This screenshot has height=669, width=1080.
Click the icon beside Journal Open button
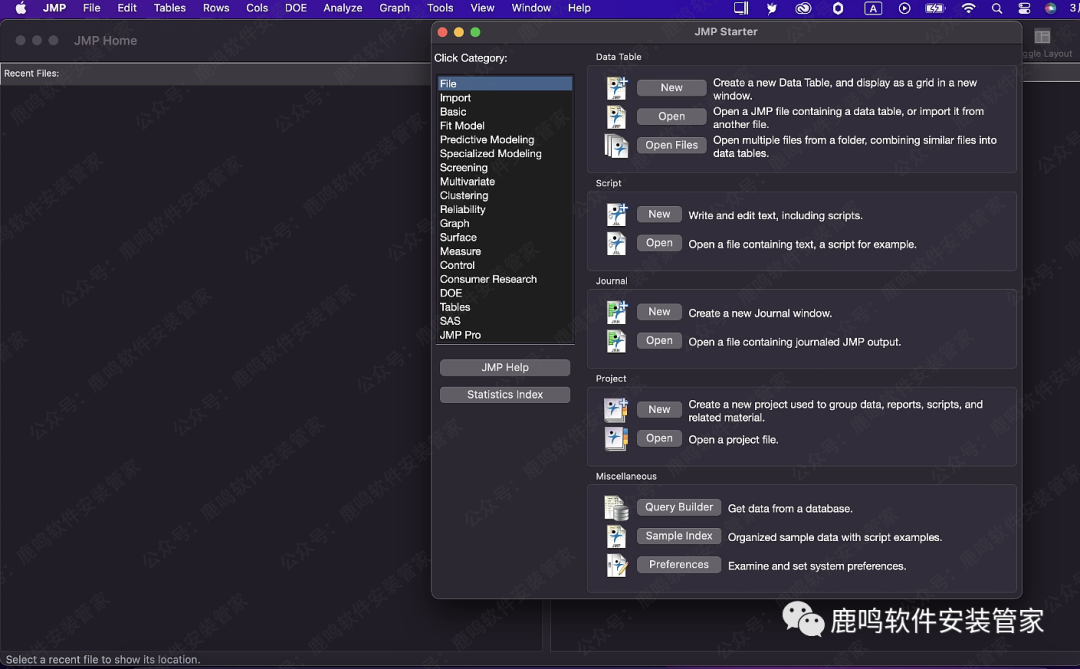(616, 341)
